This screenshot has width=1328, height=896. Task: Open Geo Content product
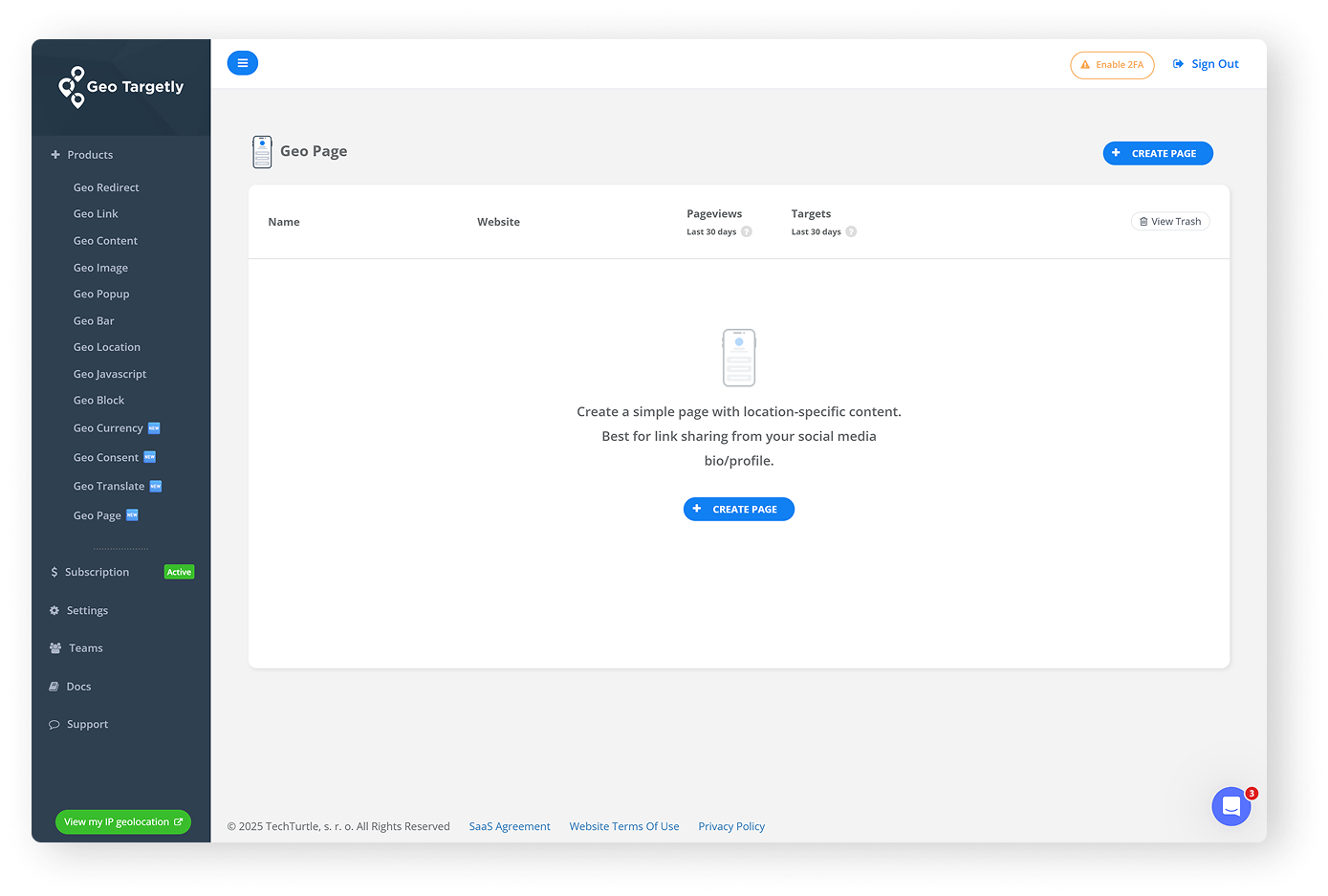pos(105,241)
